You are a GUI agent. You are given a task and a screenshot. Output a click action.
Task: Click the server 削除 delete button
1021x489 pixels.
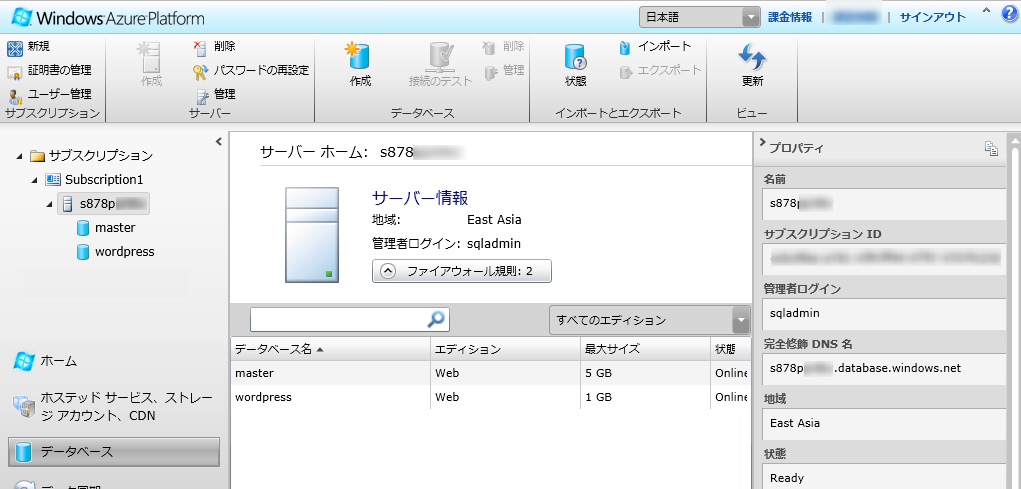[x=215, y=47]
